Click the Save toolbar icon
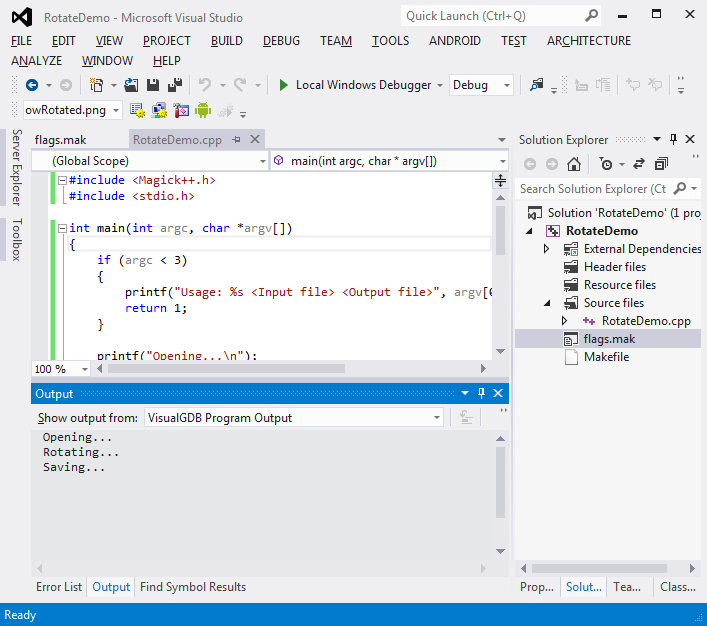 [153, 85]
